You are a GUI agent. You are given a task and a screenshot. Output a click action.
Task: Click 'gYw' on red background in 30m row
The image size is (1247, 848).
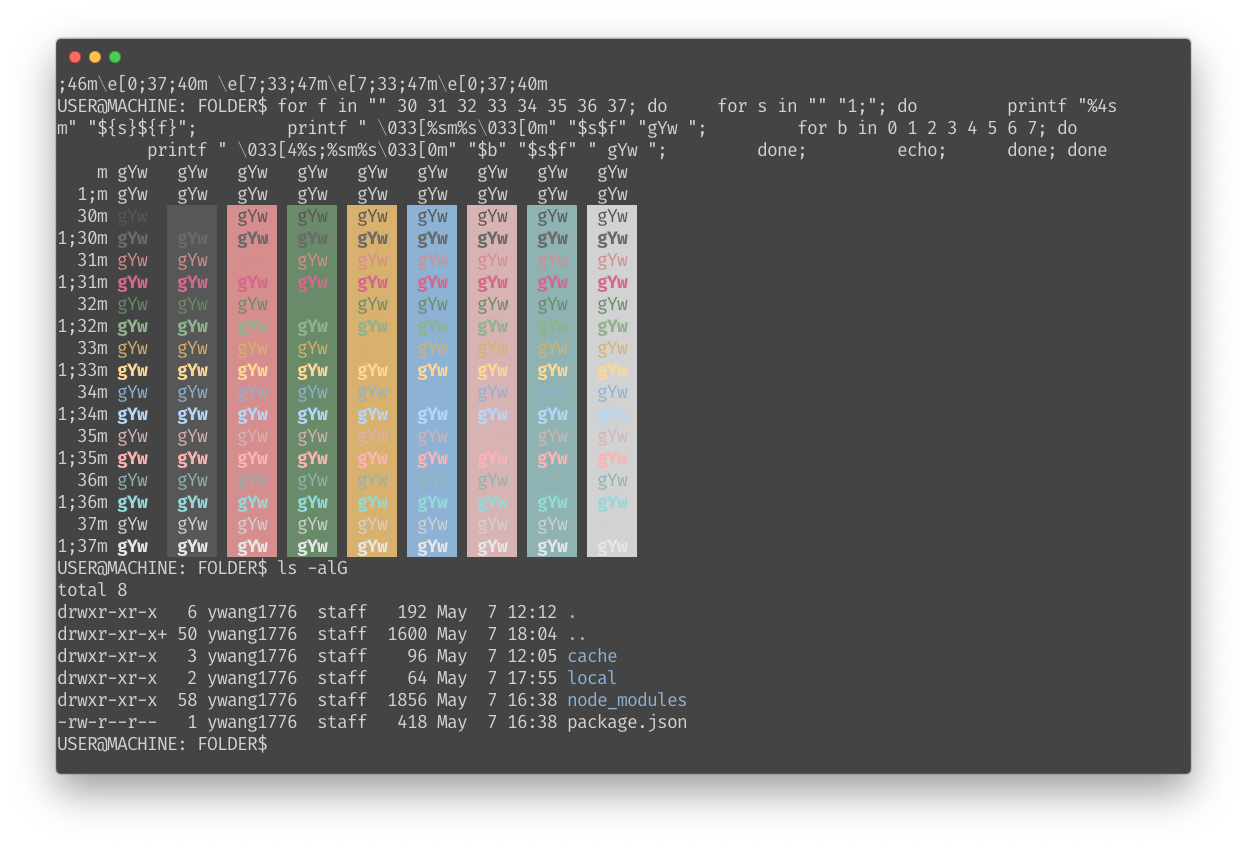pos(252,216)
